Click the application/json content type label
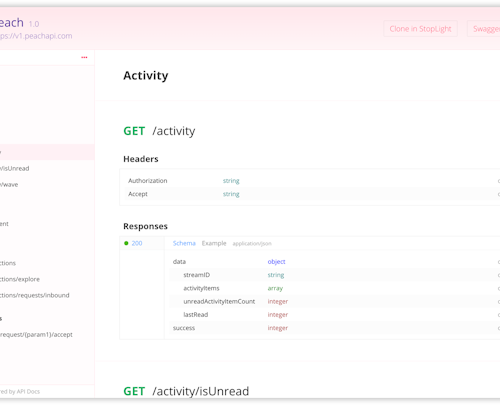This screenshot has height=405, width=500. (x=252, y=244)
